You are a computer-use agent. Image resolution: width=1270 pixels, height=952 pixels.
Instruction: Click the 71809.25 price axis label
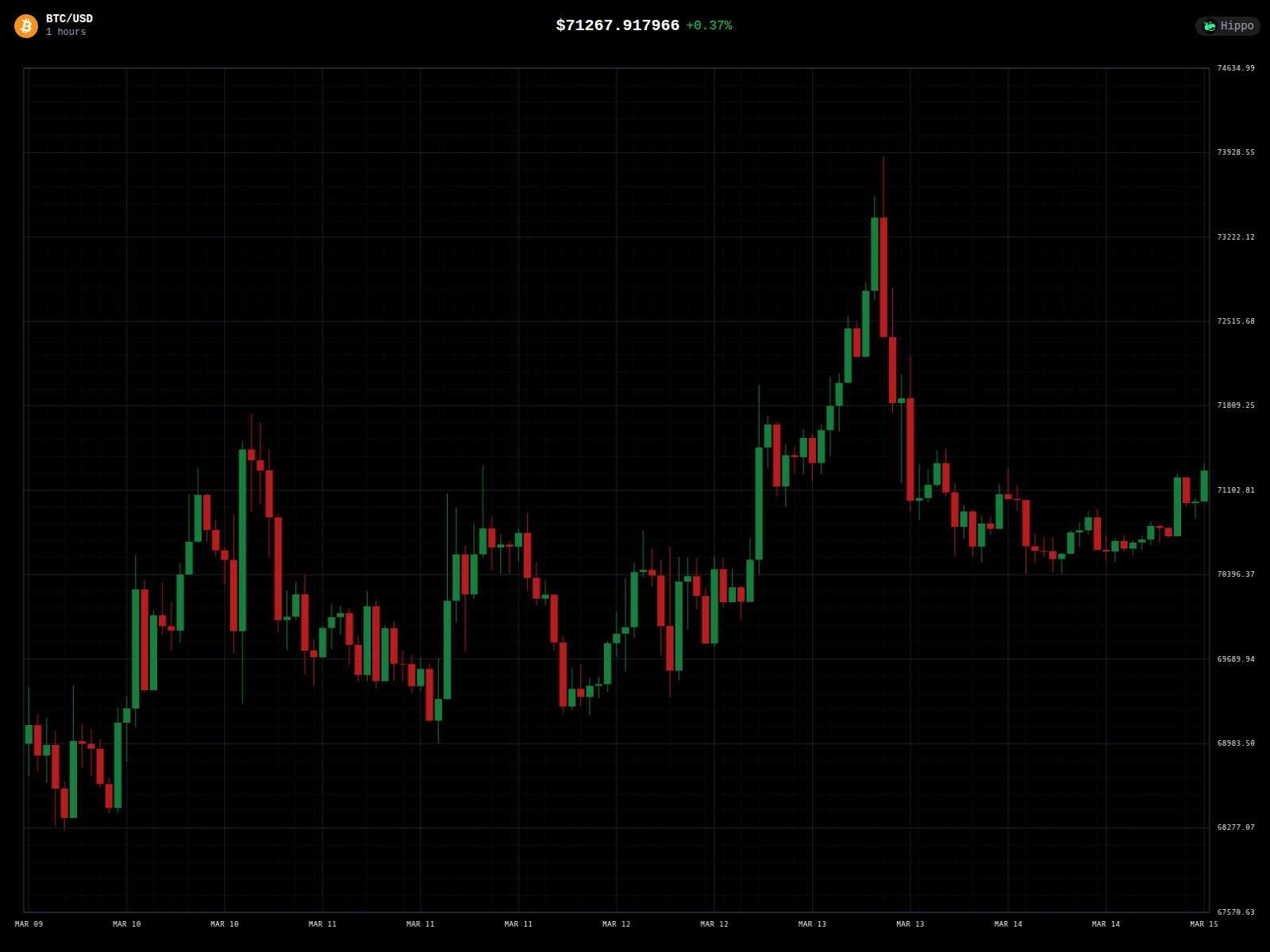pos(1236,405)
